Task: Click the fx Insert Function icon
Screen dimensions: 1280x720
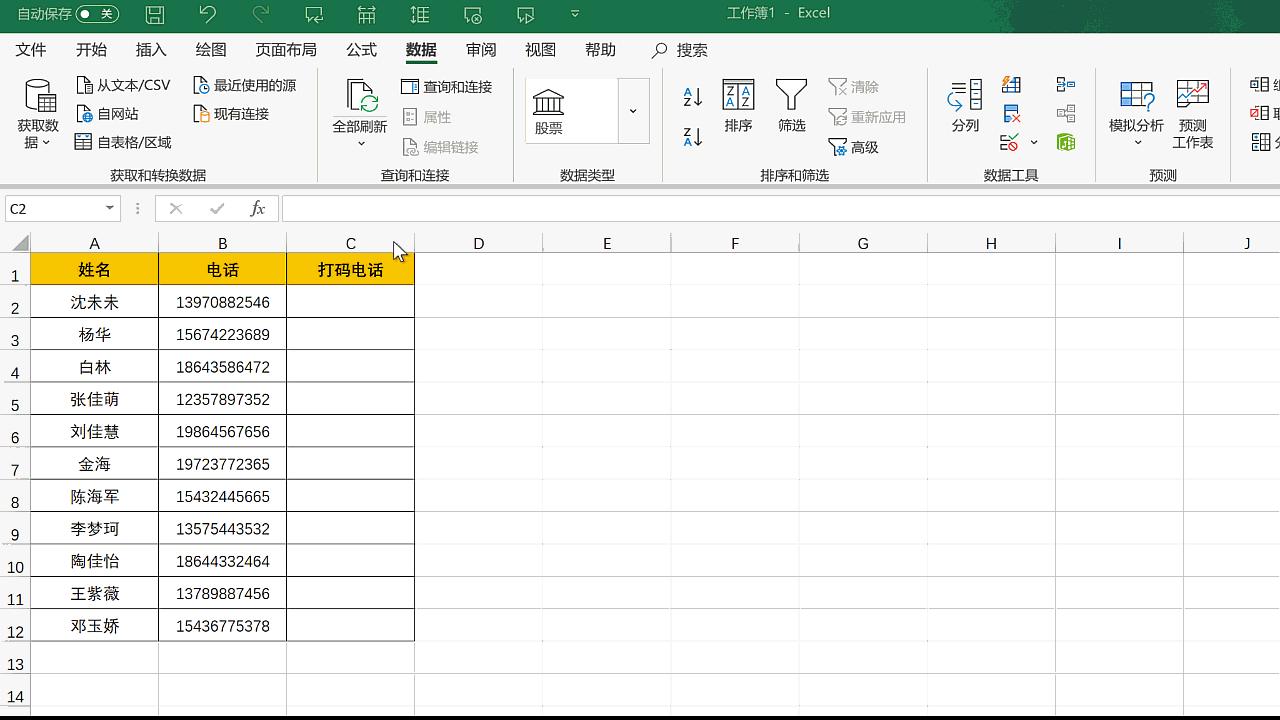Action: [x=258, y=208]
